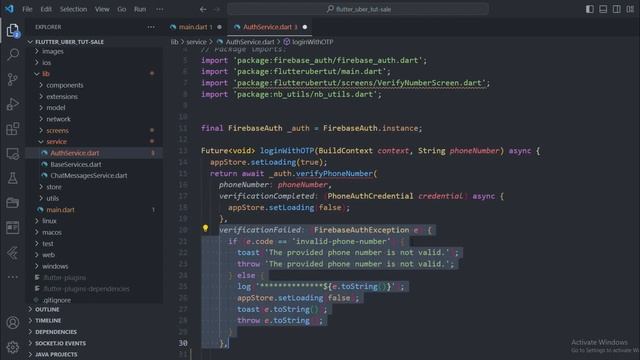Image resolution: width=640 pixels, height=360 pixels.
Task: Go forward with the right arrow
Action: 217,9
